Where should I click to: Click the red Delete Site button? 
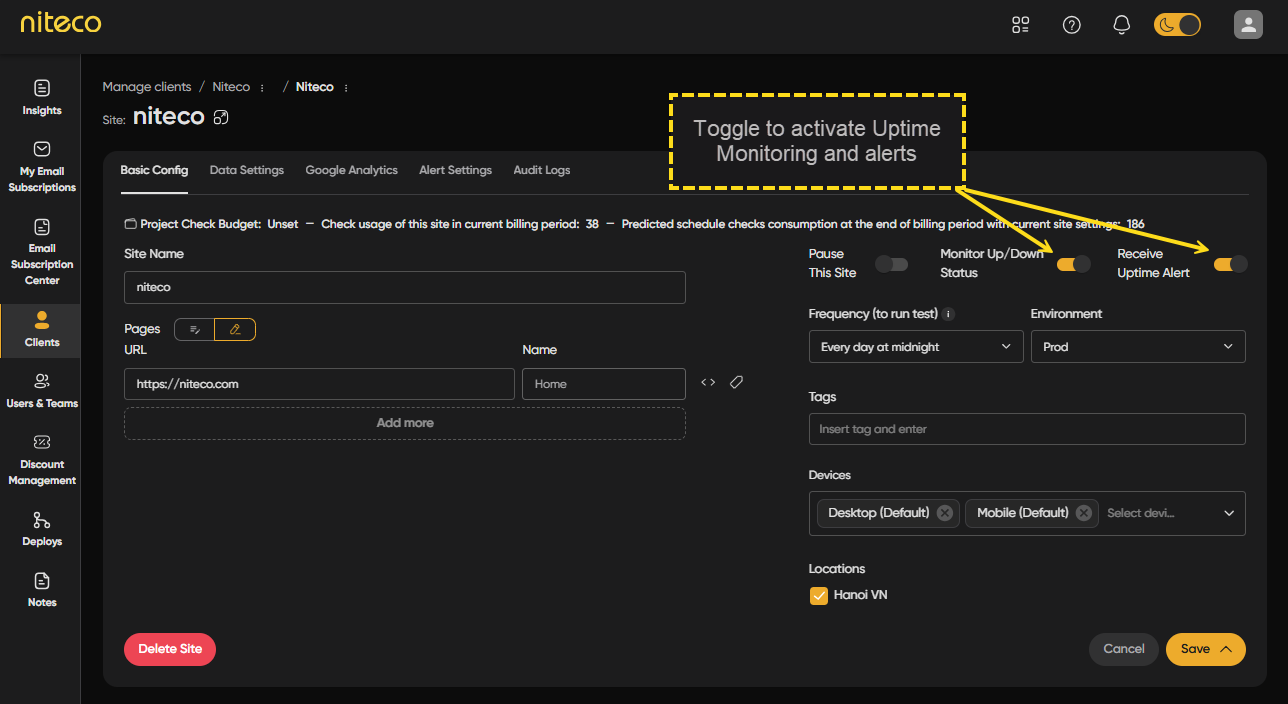[x=170, y=649]
